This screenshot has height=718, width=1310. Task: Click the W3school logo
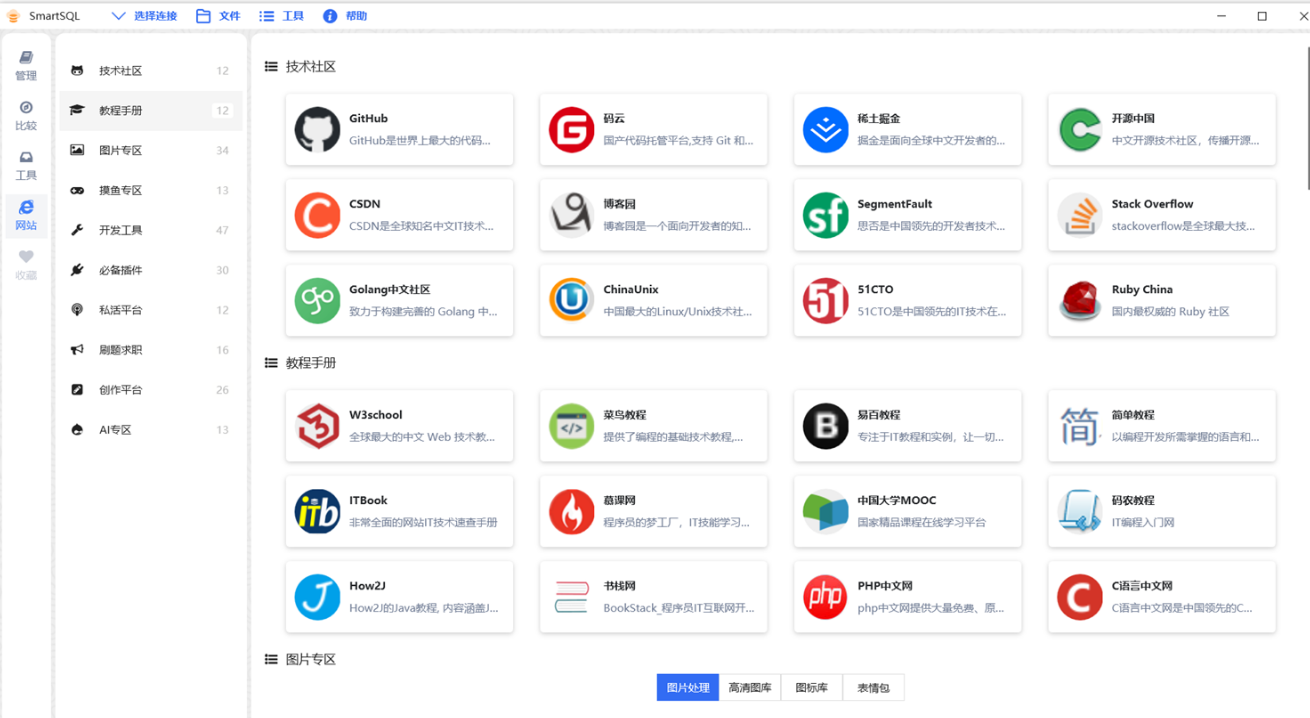pyautogui.click(x=317, y=426)
